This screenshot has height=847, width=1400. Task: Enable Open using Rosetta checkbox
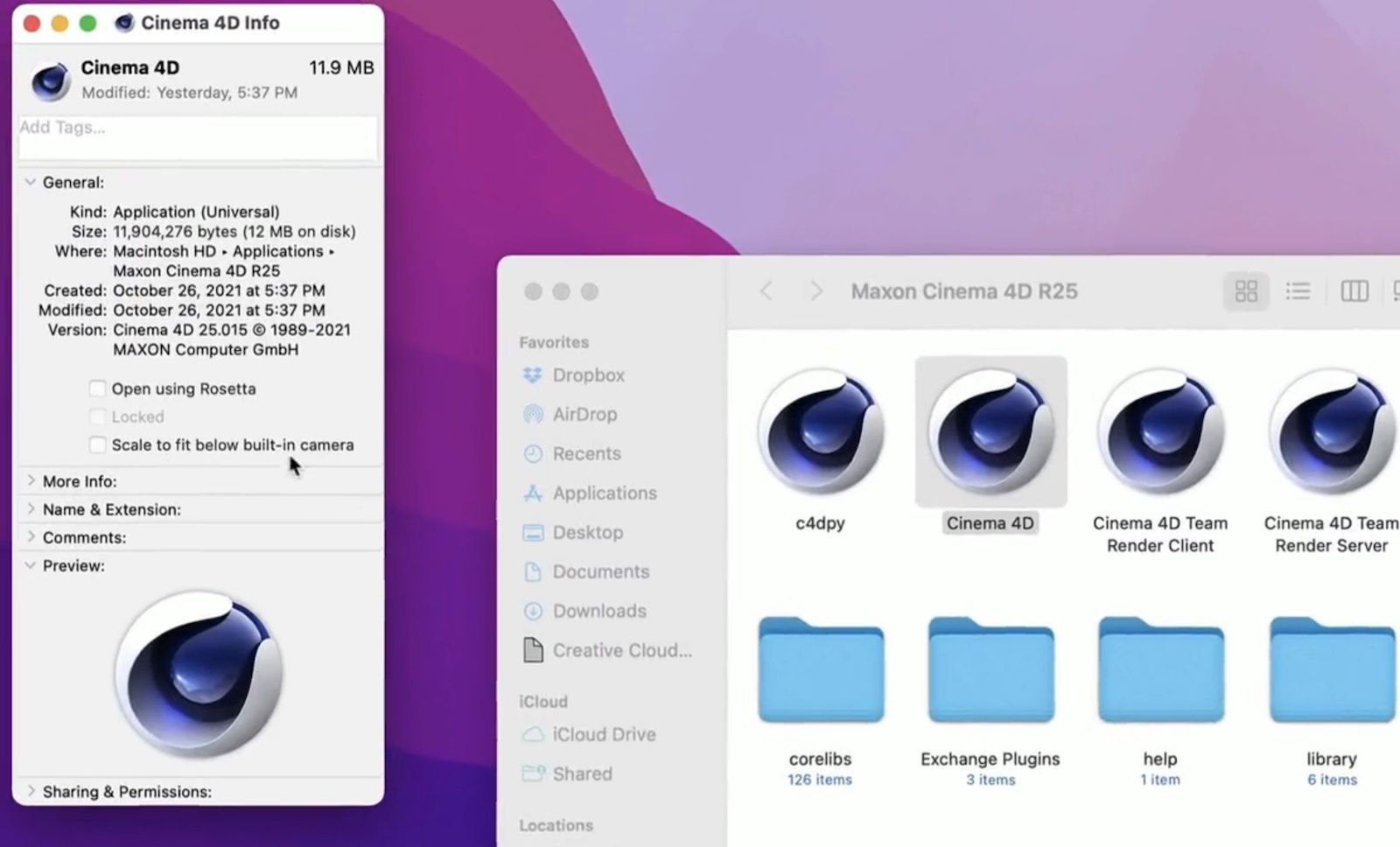pos(97,388)
